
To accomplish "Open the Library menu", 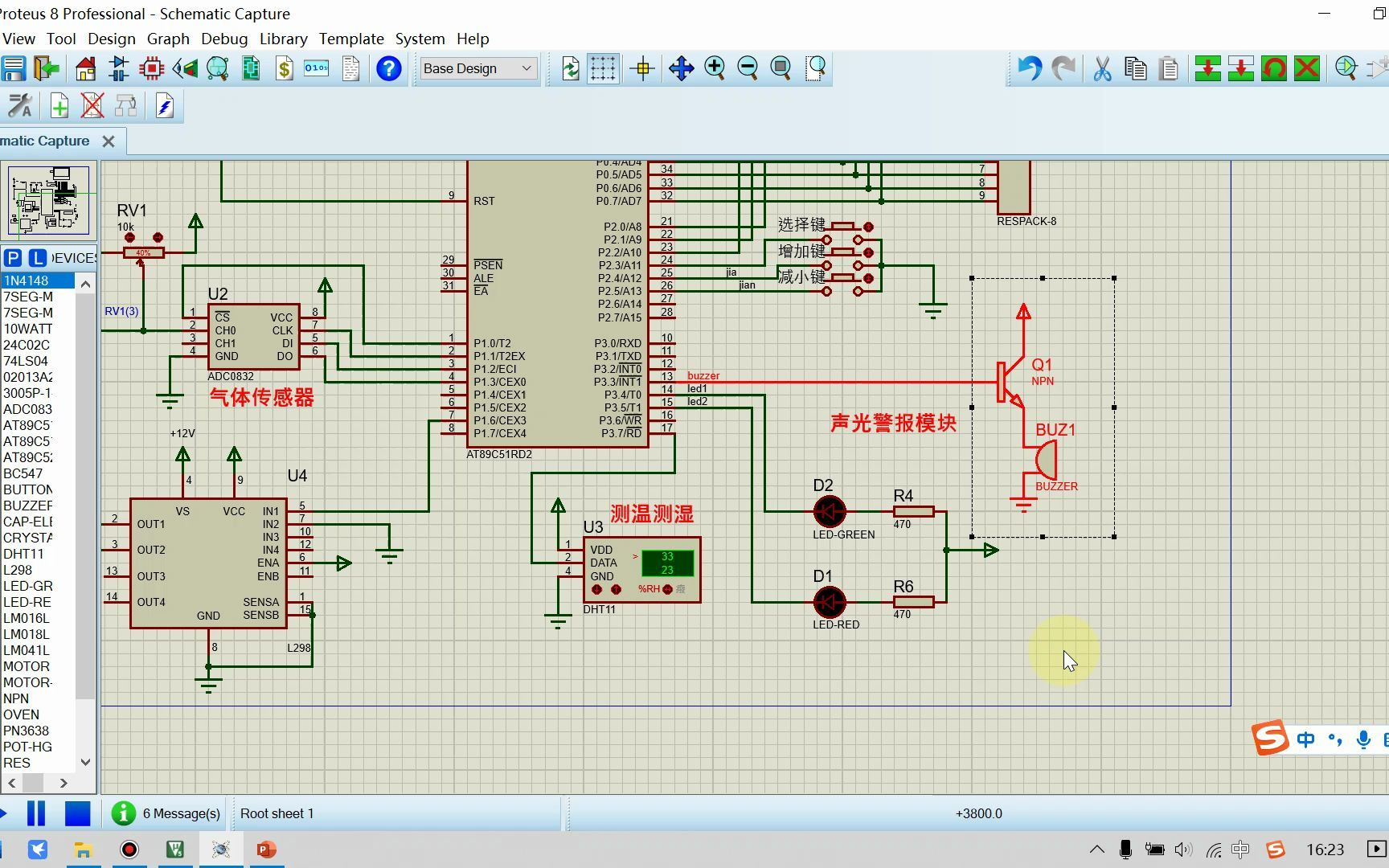I will point(283,39).
